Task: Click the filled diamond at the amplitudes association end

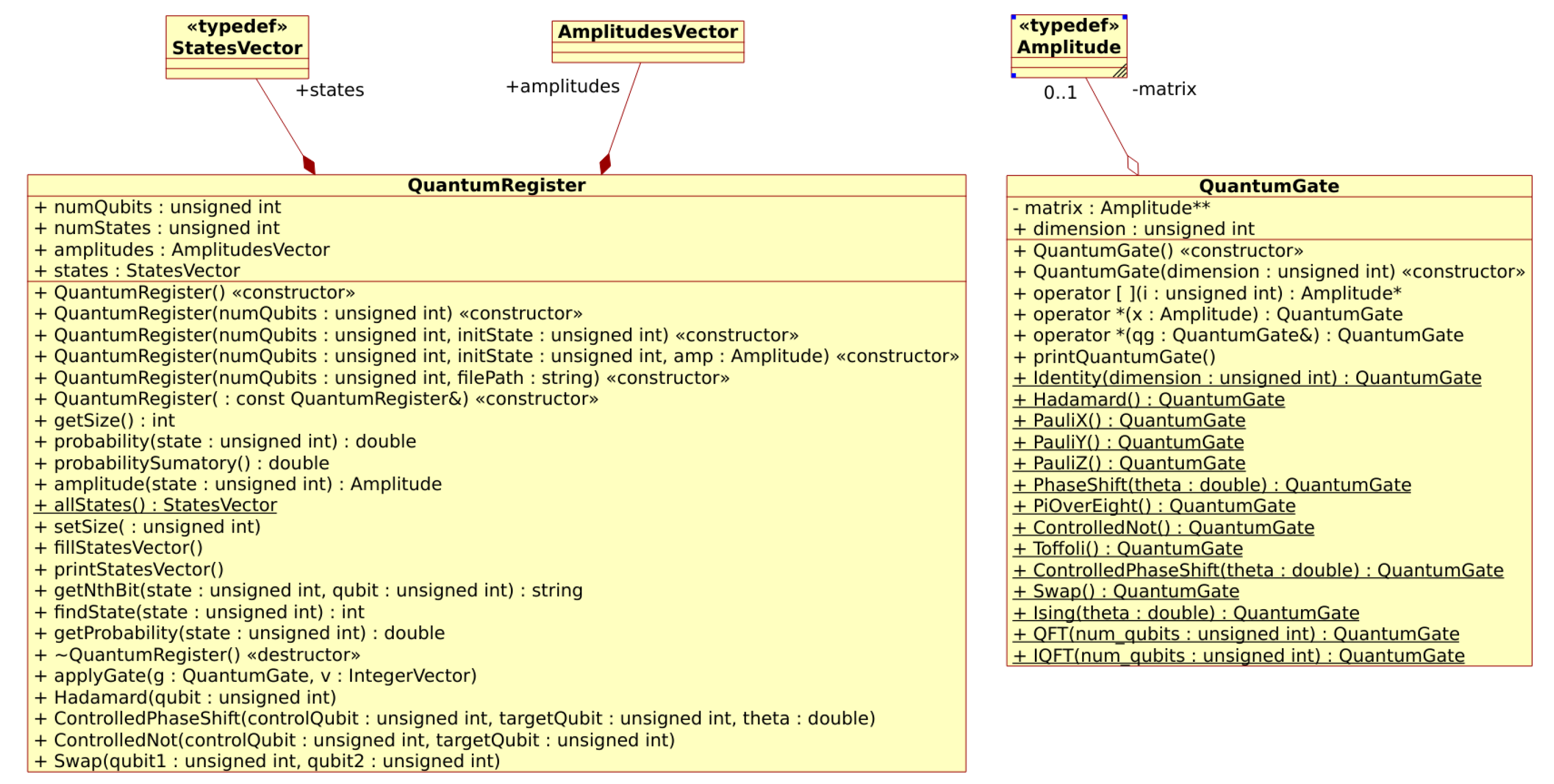Action: point(605,164)
